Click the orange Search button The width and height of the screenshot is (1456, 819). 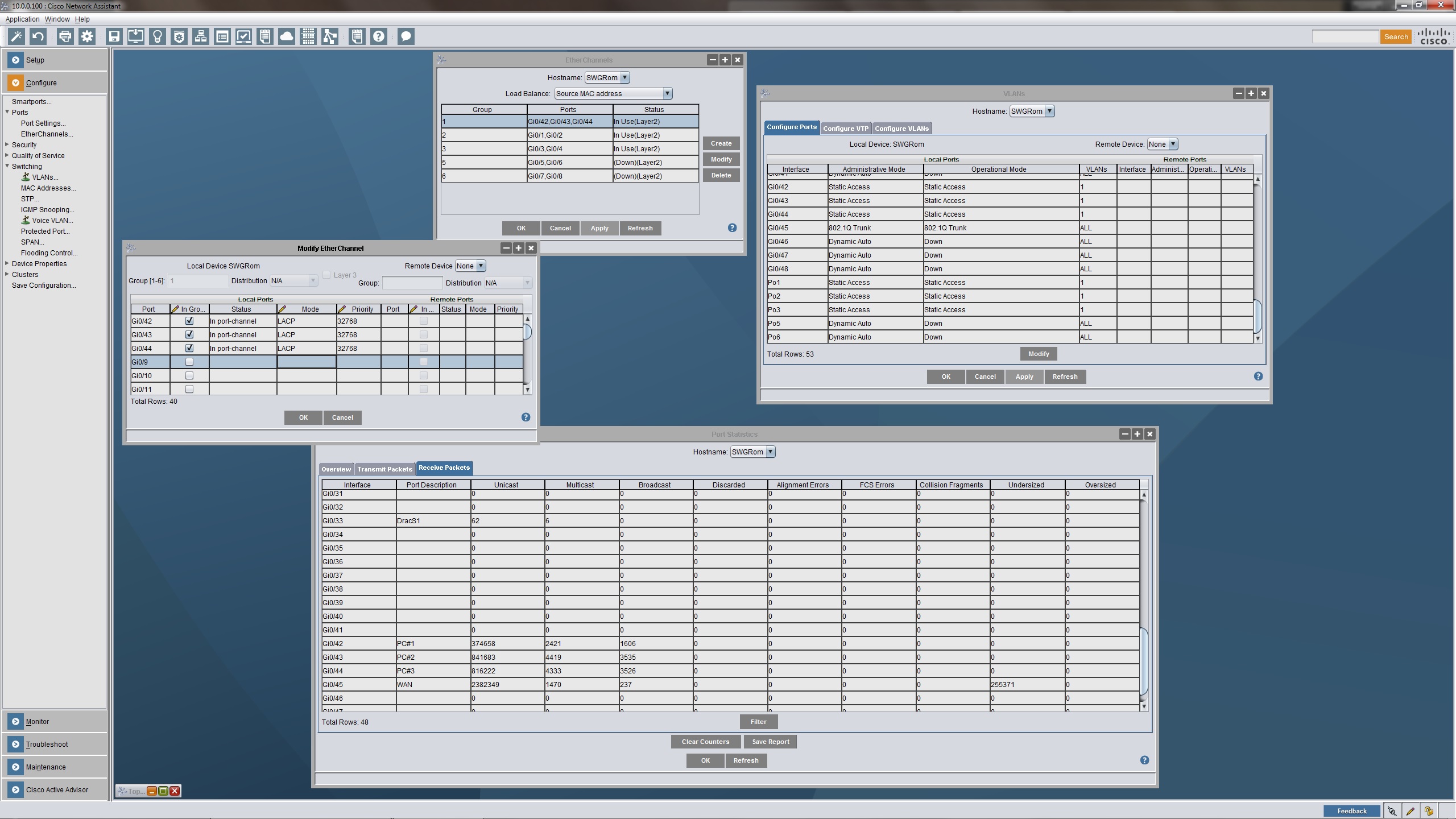(x=1396, y=37)
